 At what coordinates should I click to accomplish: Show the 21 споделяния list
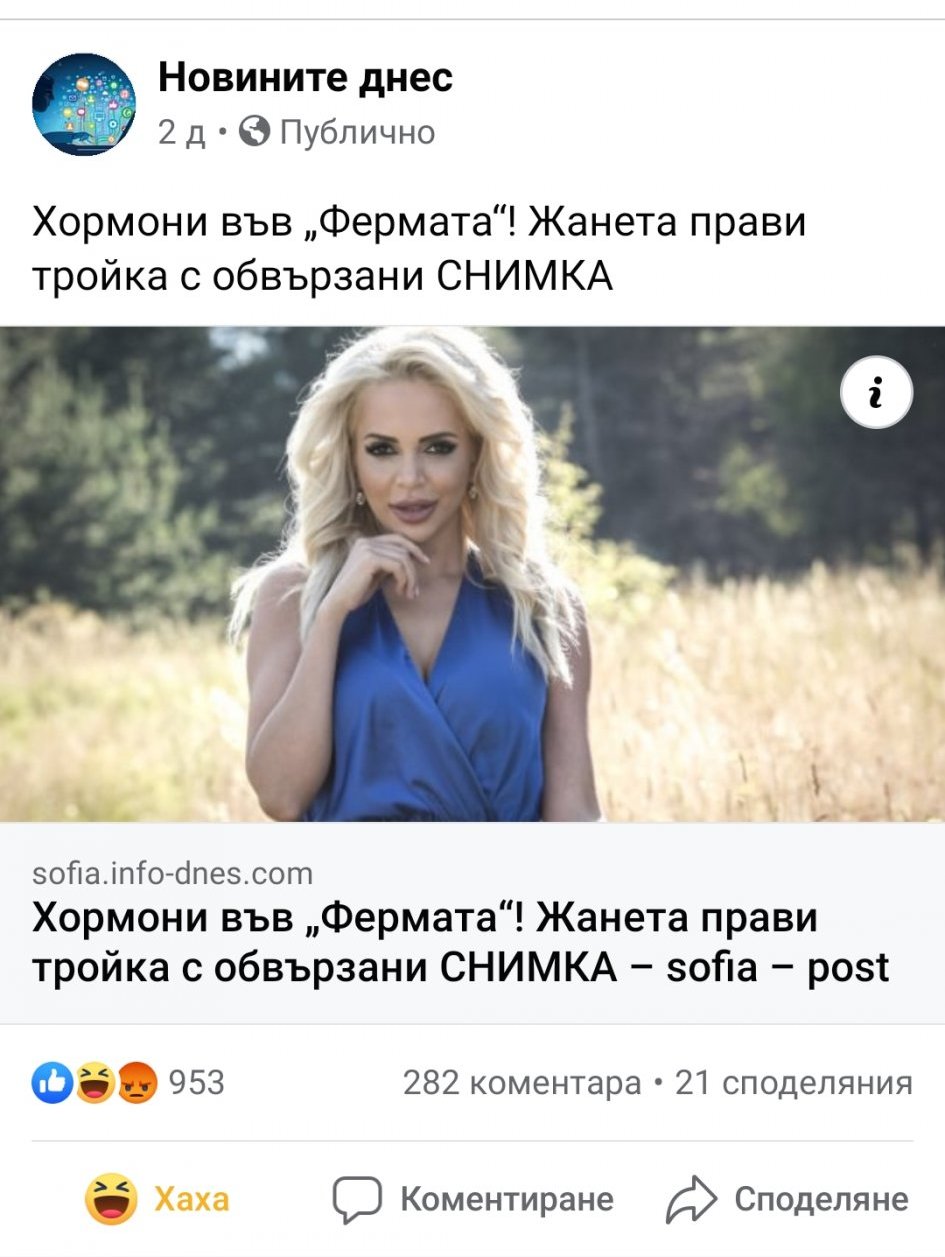(794, 1083)
